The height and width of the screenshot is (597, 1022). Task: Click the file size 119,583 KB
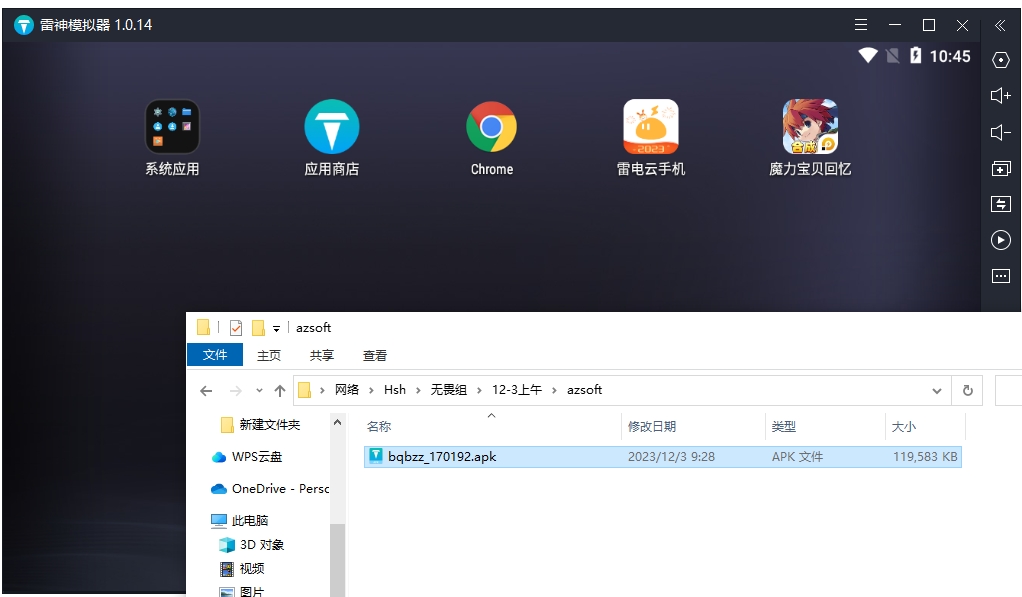[925, 457]
